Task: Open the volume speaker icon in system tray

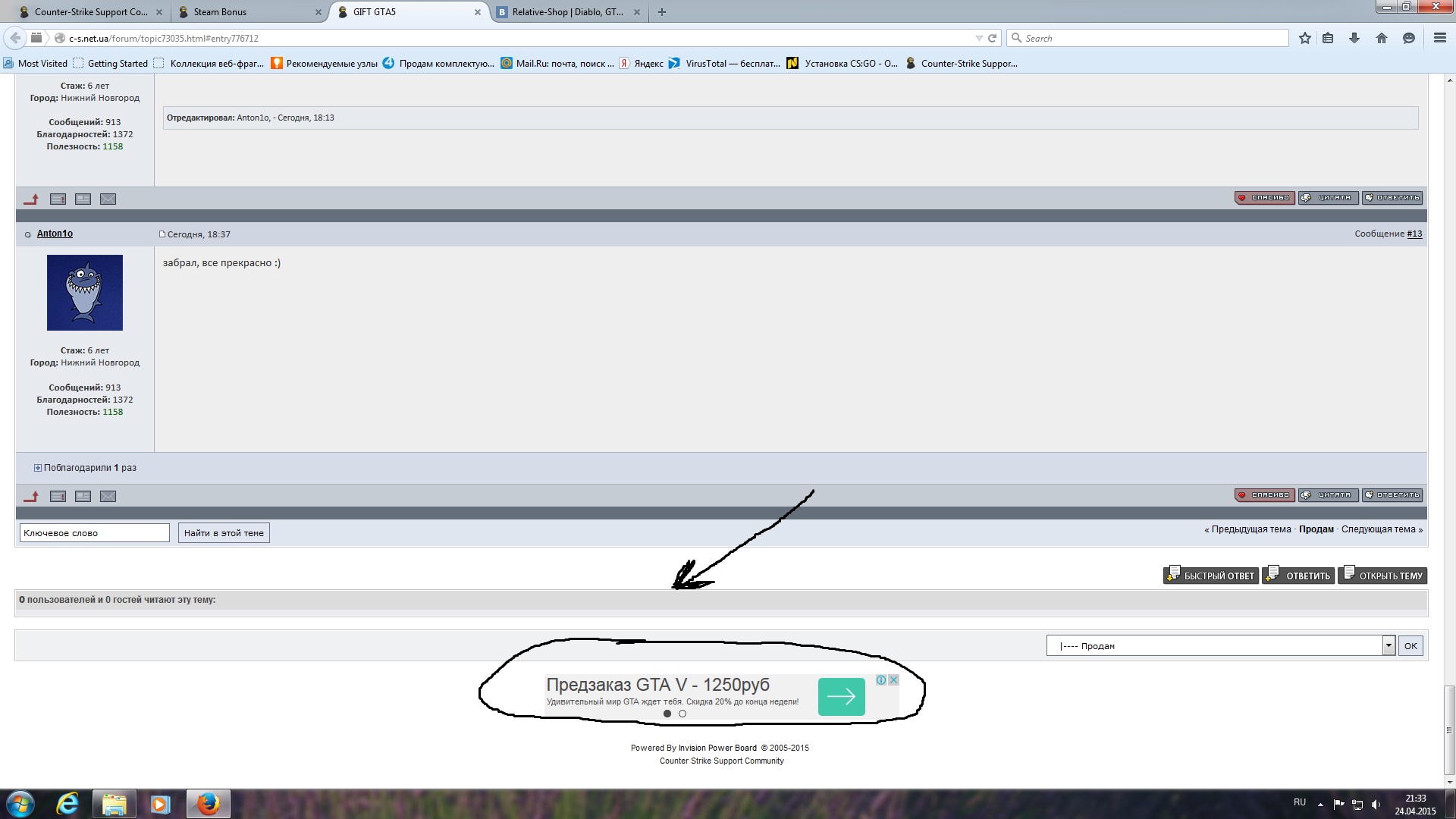Action: (1376, 805)
